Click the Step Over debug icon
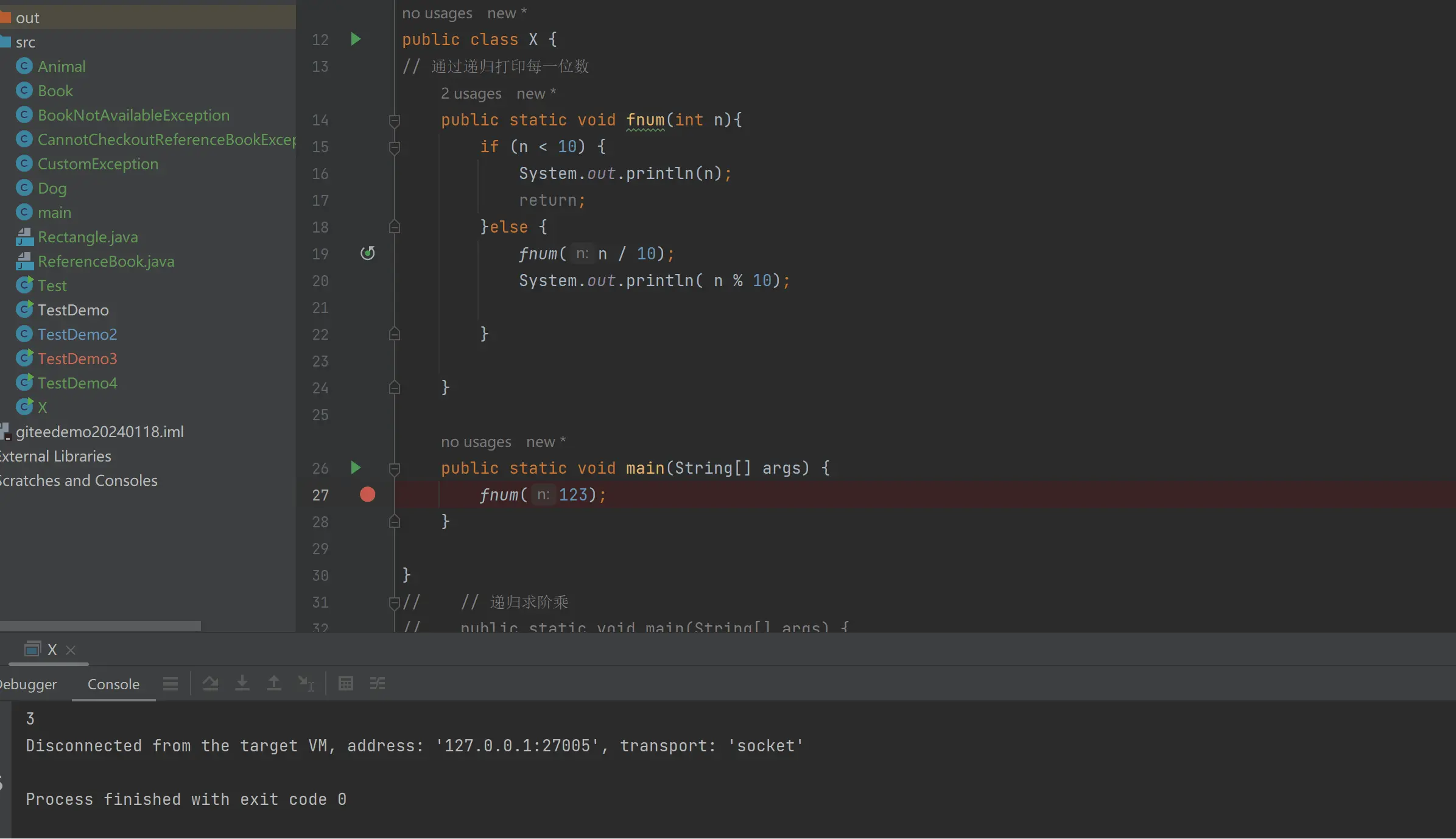 pos(211,684)
